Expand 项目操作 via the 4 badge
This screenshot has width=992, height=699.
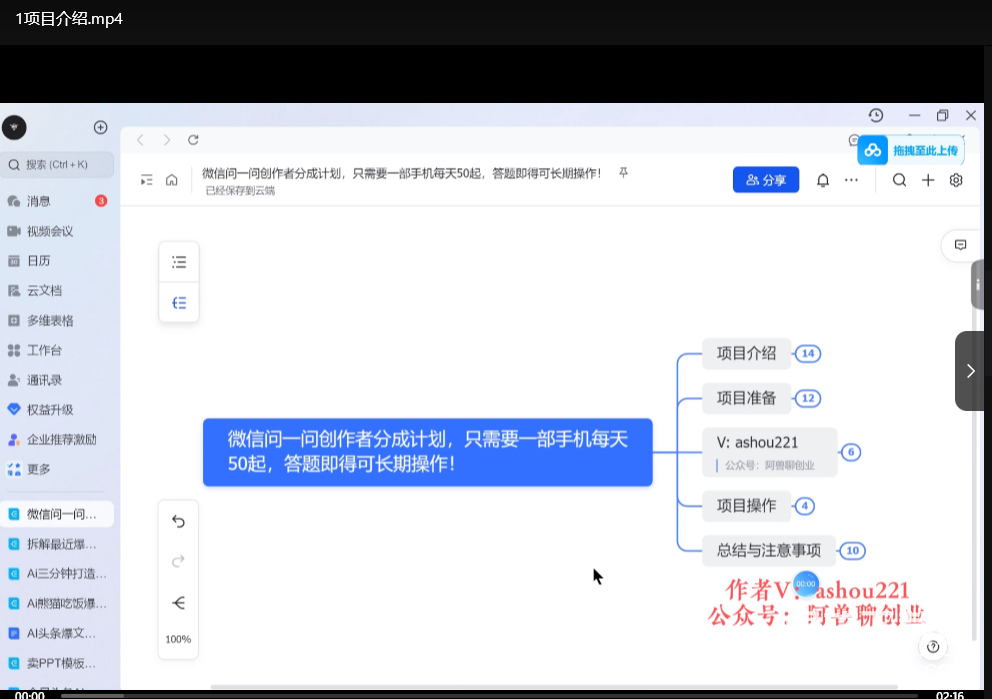tap(805, 505)
